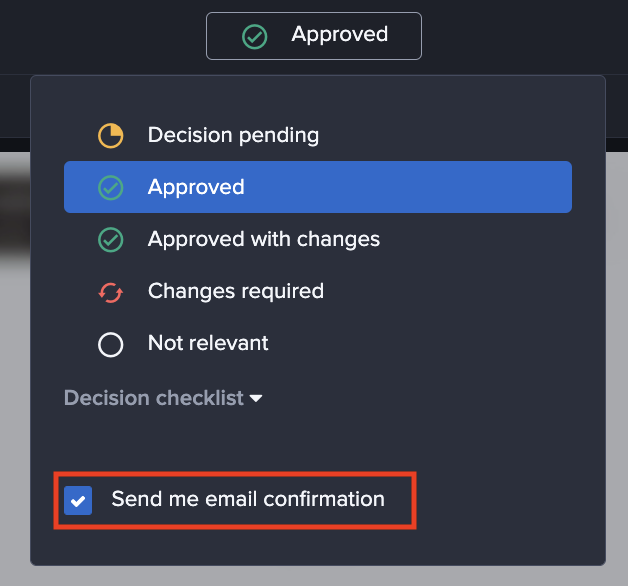Select the Approved with changes option
628x586 pixels.
tap(264, 240)
